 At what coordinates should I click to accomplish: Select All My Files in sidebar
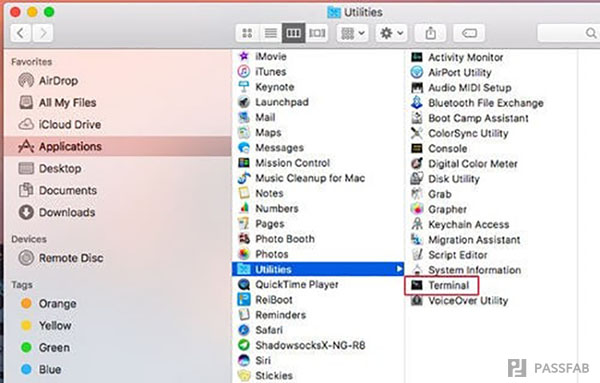(57, 103)
